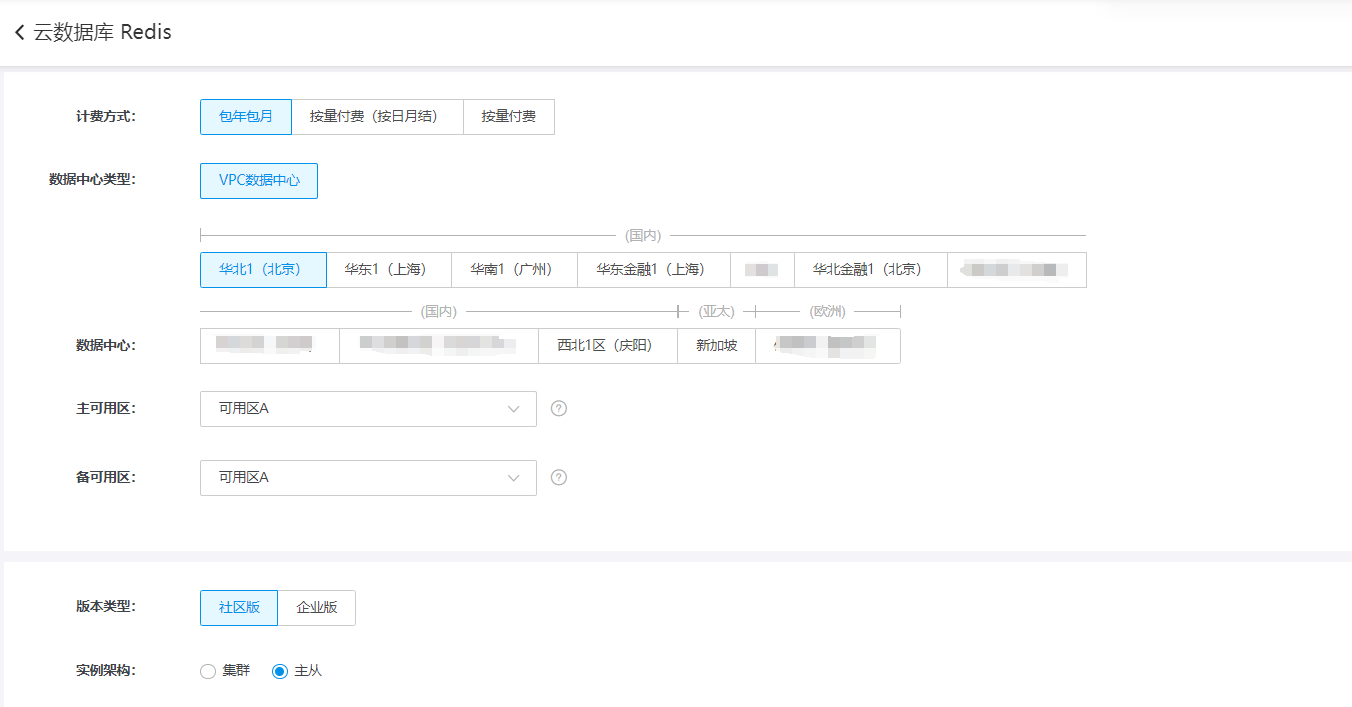Click the 数据中心类型 label

[92, 179]
